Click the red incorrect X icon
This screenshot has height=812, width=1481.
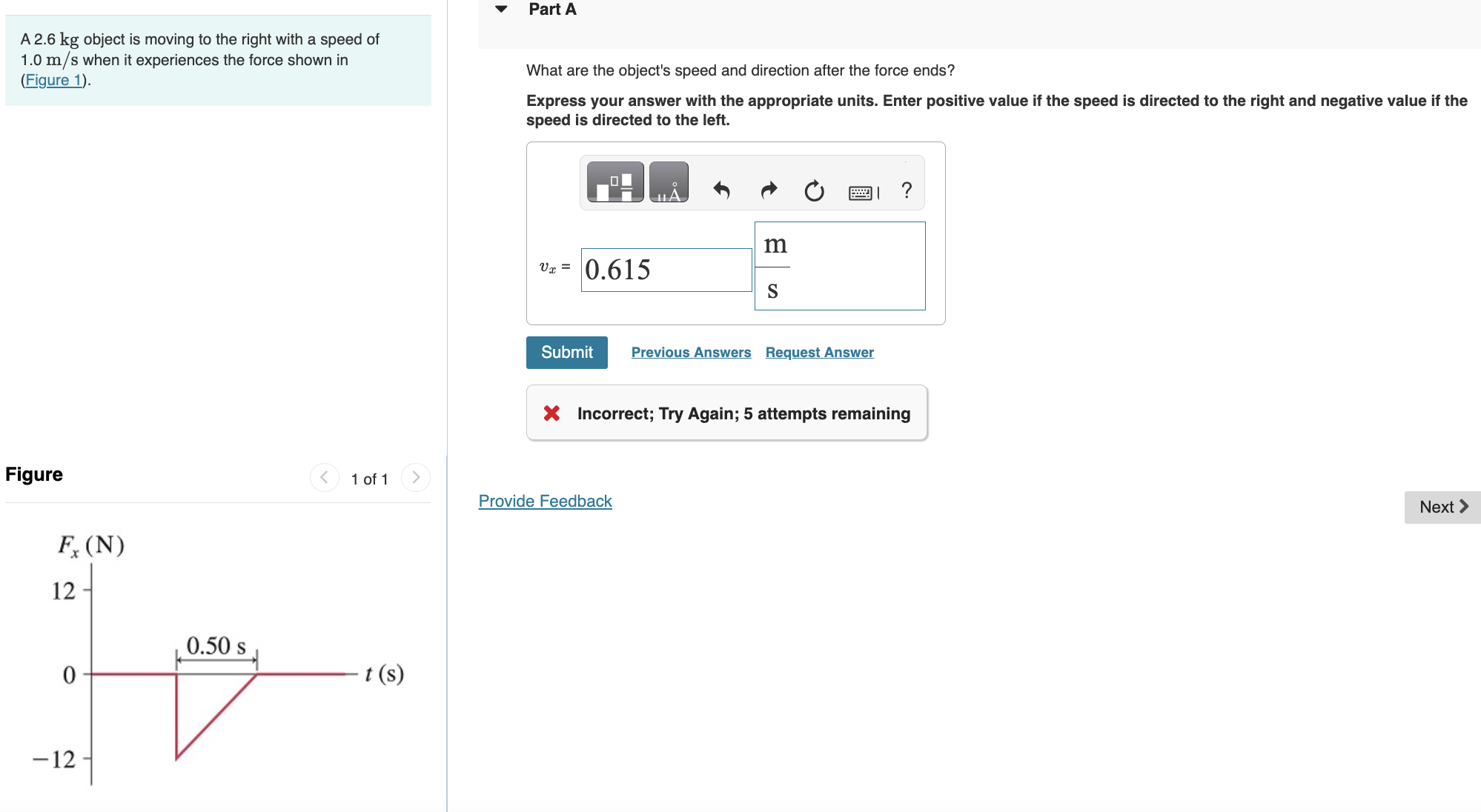(551, 413)
